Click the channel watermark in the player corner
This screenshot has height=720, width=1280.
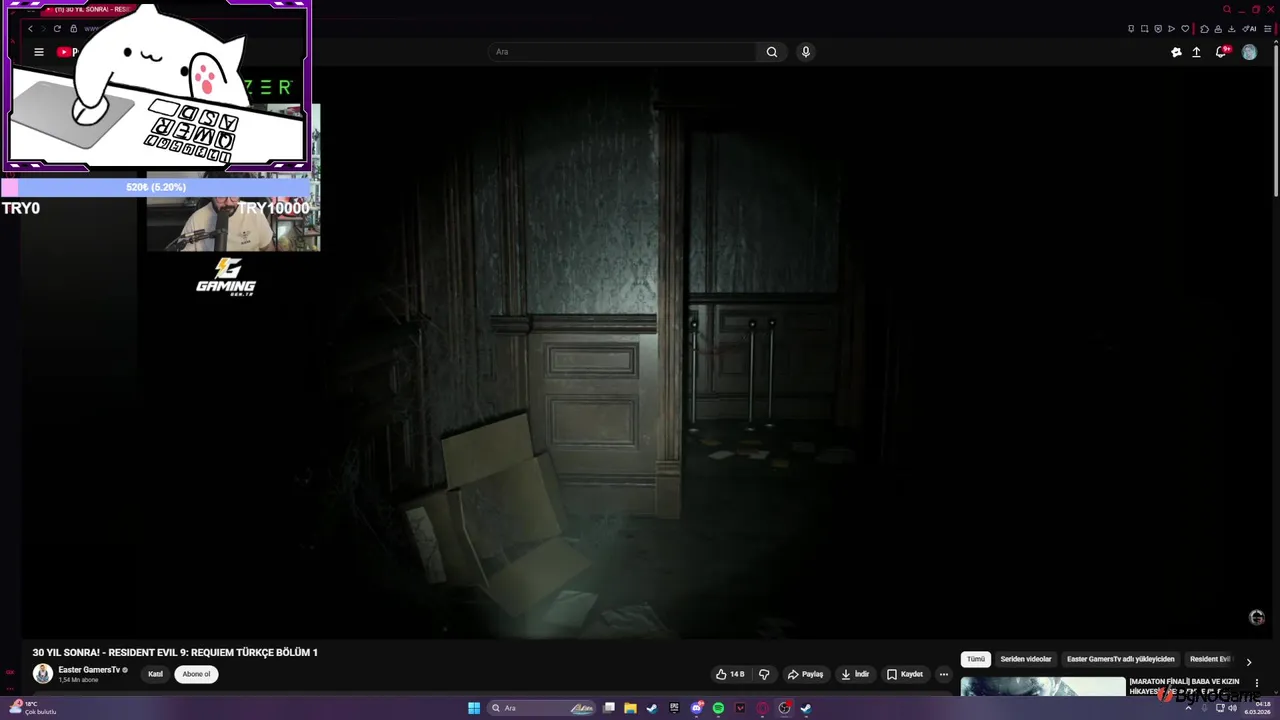tap(1257, 617)
